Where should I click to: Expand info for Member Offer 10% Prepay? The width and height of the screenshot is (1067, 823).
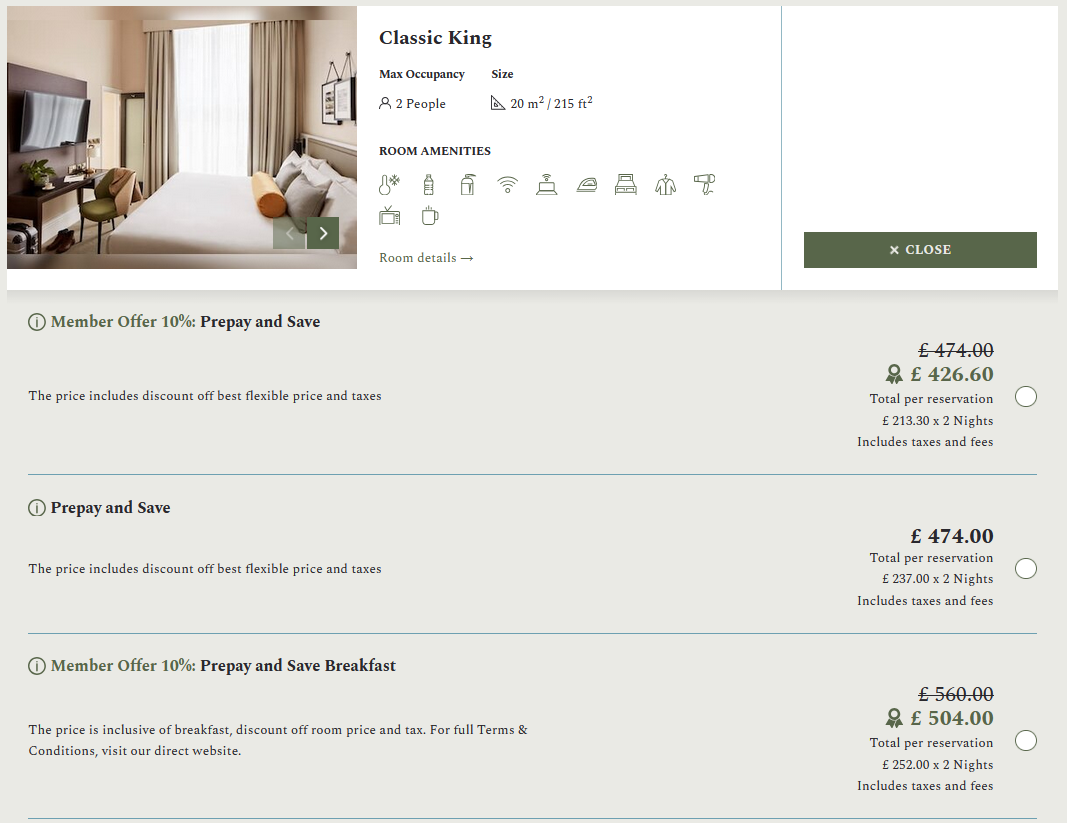coord(36,322)
